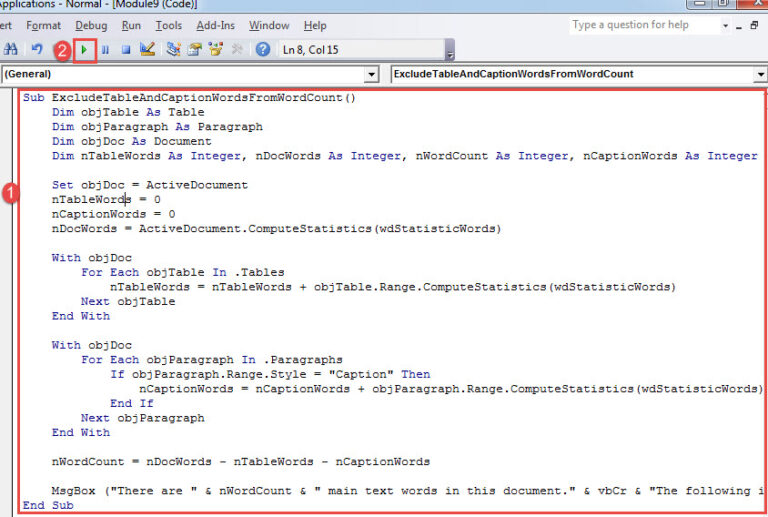Screen dimensions: 768x517
Task: Toggle Design Mode icon
Action: [x=147, y=49]
